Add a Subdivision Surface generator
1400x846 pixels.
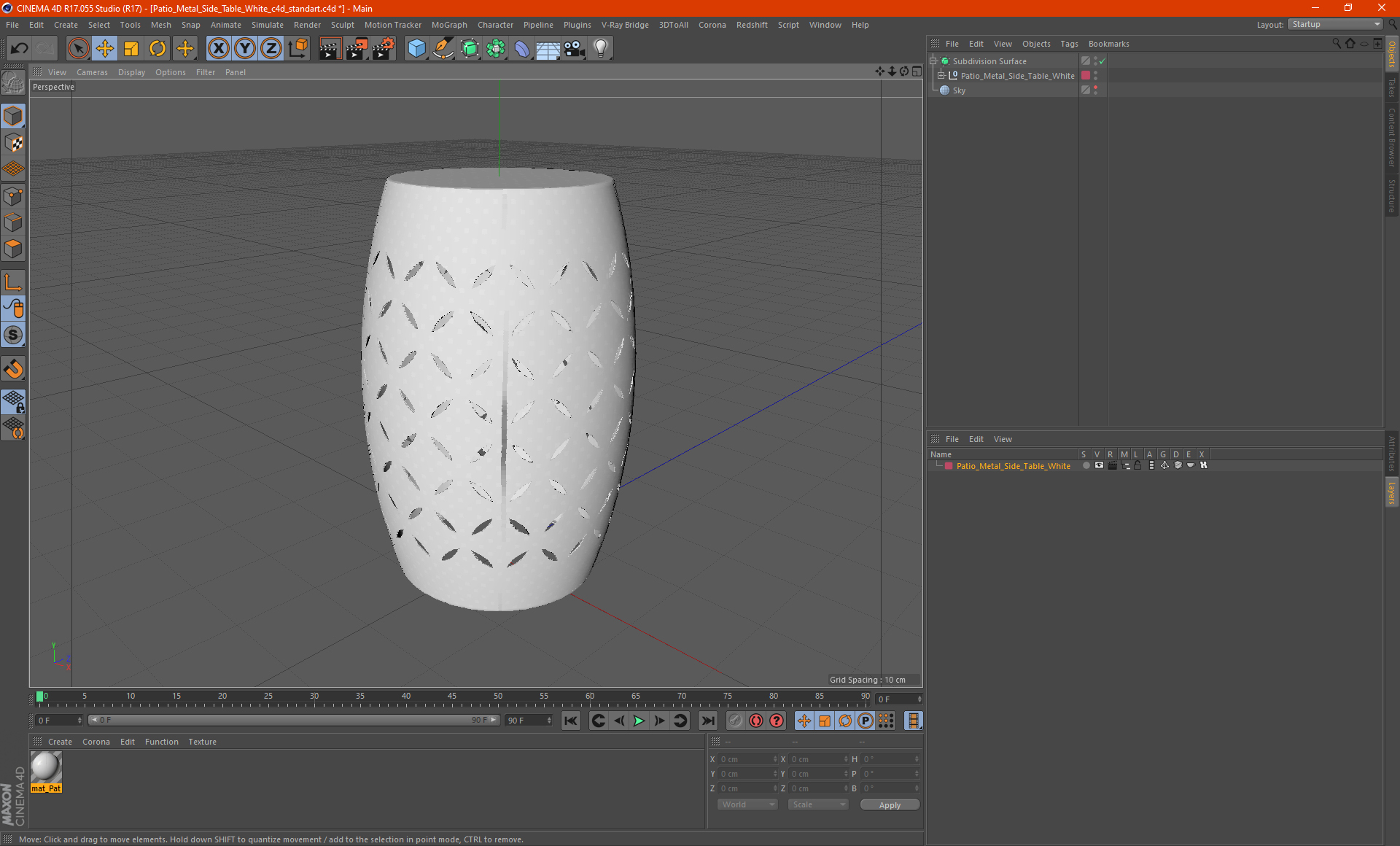point(470,49)
